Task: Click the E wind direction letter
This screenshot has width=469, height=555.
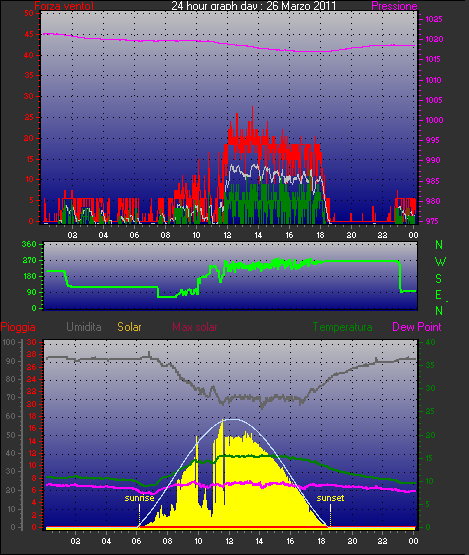Action: click(x=439, y=294)
